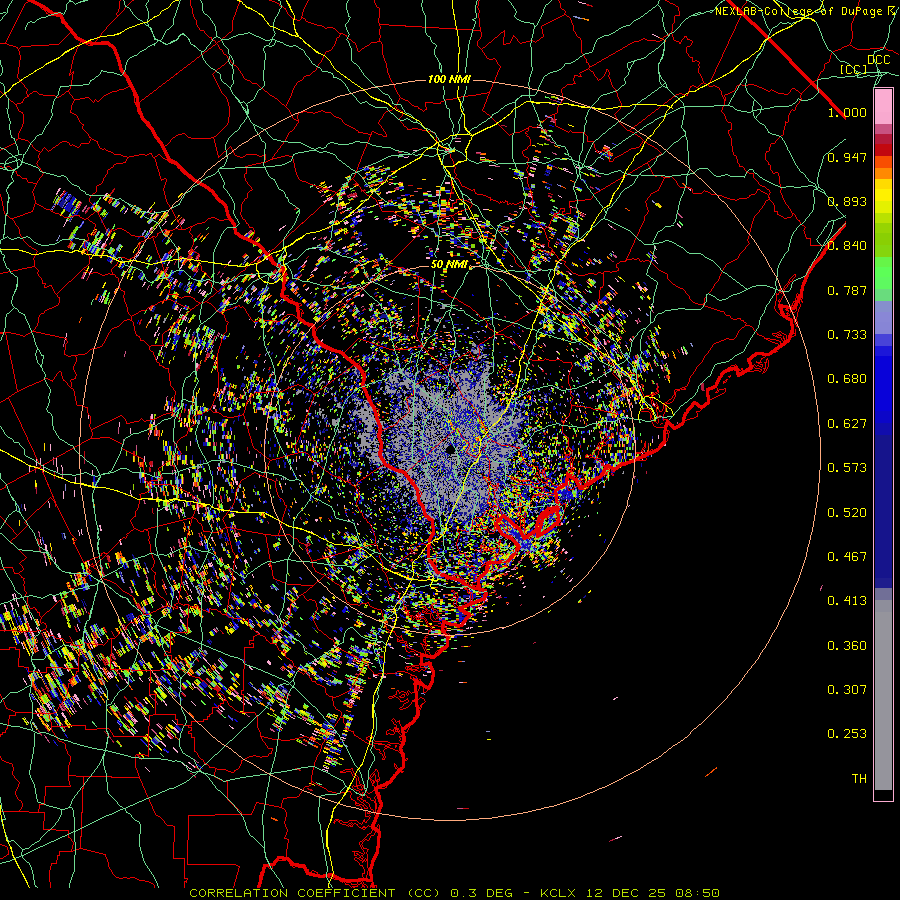This screenshot has width=900, height=900.
Task: Select the 0.947 value on color scale
Action: (x=847, y=157)
